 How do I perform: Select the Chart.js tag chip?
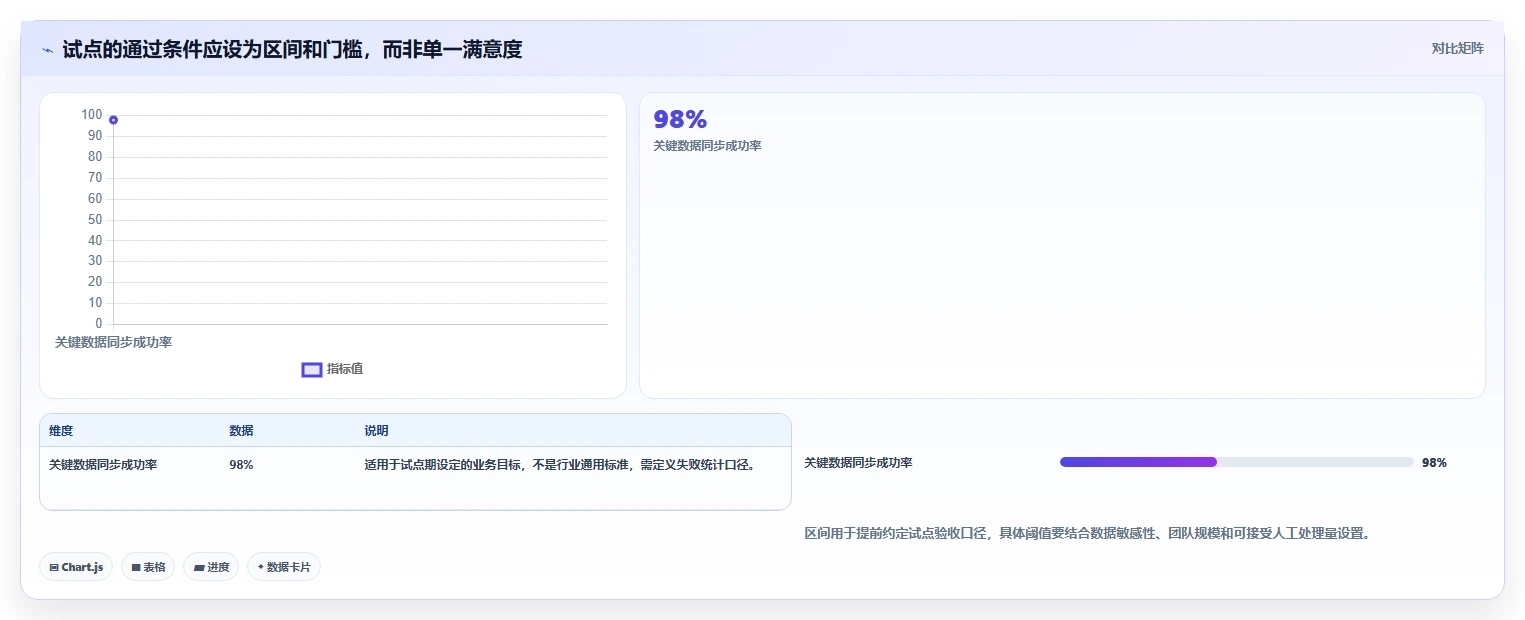[x=77, y=567]
